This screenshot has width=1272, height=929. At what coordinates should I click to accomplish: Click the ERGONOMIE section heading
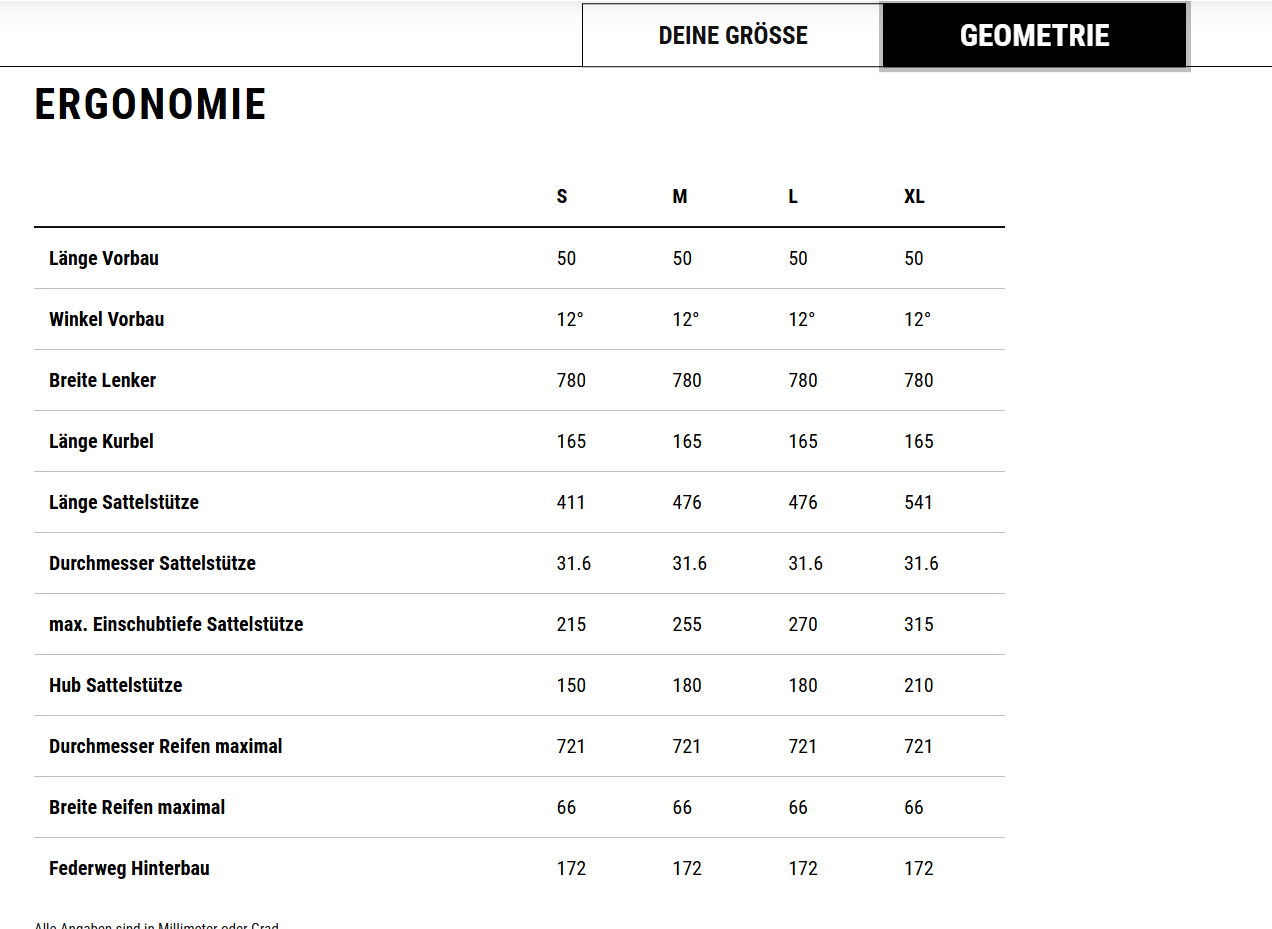coord(150,105)
